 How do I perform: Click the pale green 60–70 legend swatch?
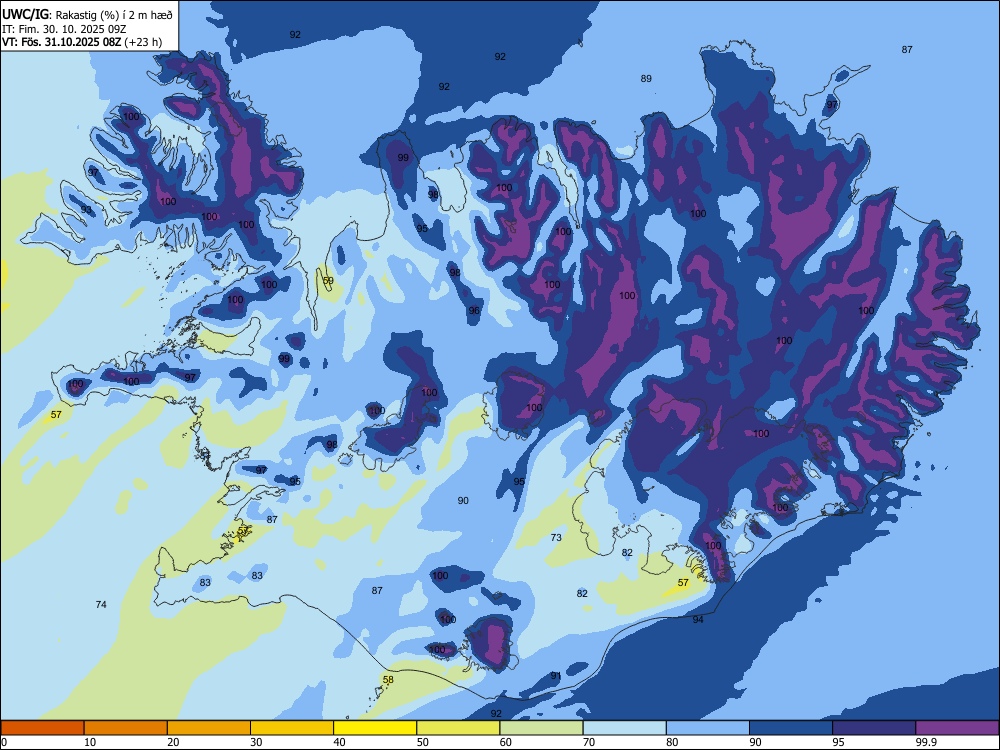541,728
